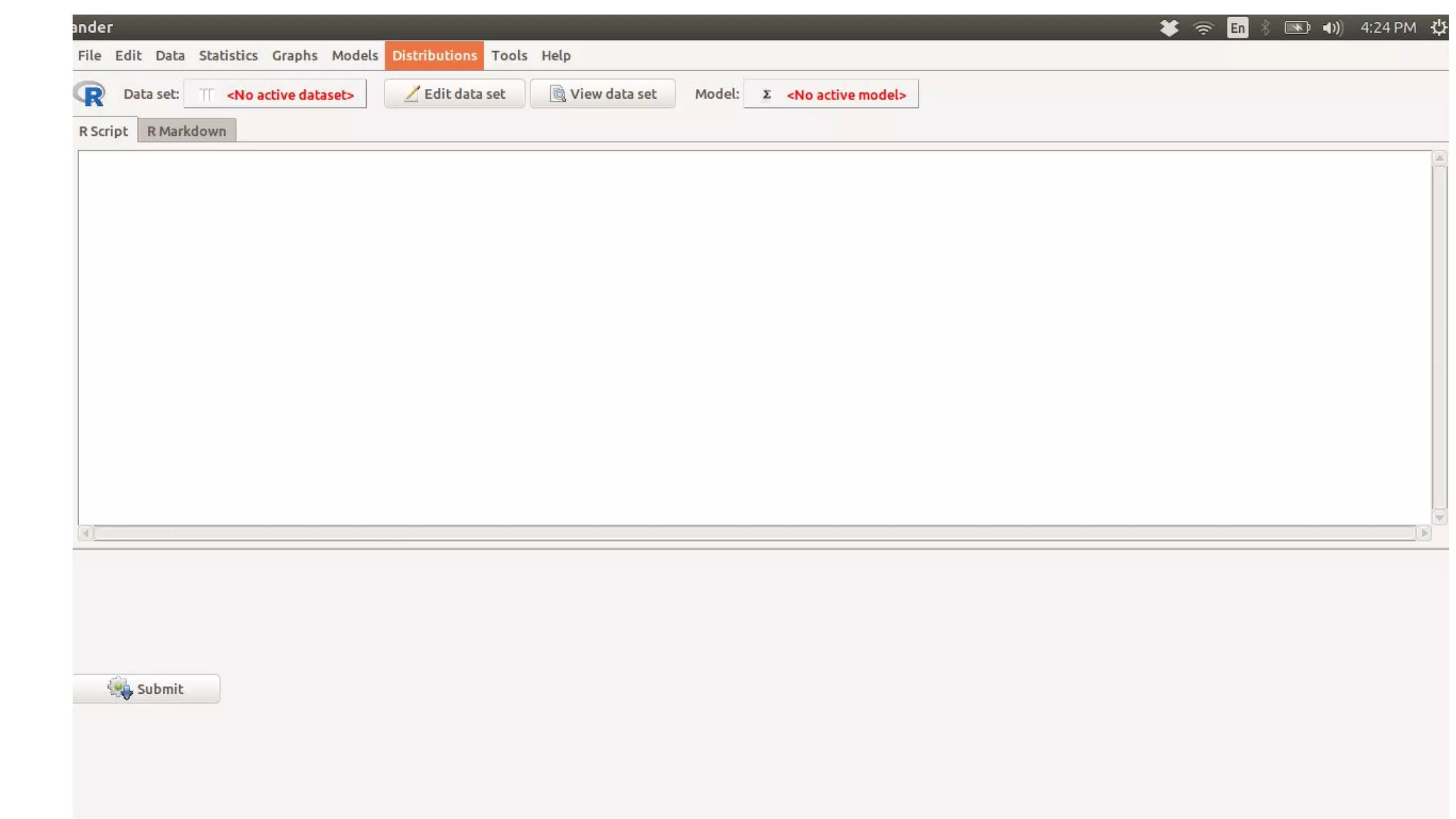The width and height of the screenshot is (1456, 819).
Task: Click the Dropbox tray icon
Action: [x=1169, y=28]
